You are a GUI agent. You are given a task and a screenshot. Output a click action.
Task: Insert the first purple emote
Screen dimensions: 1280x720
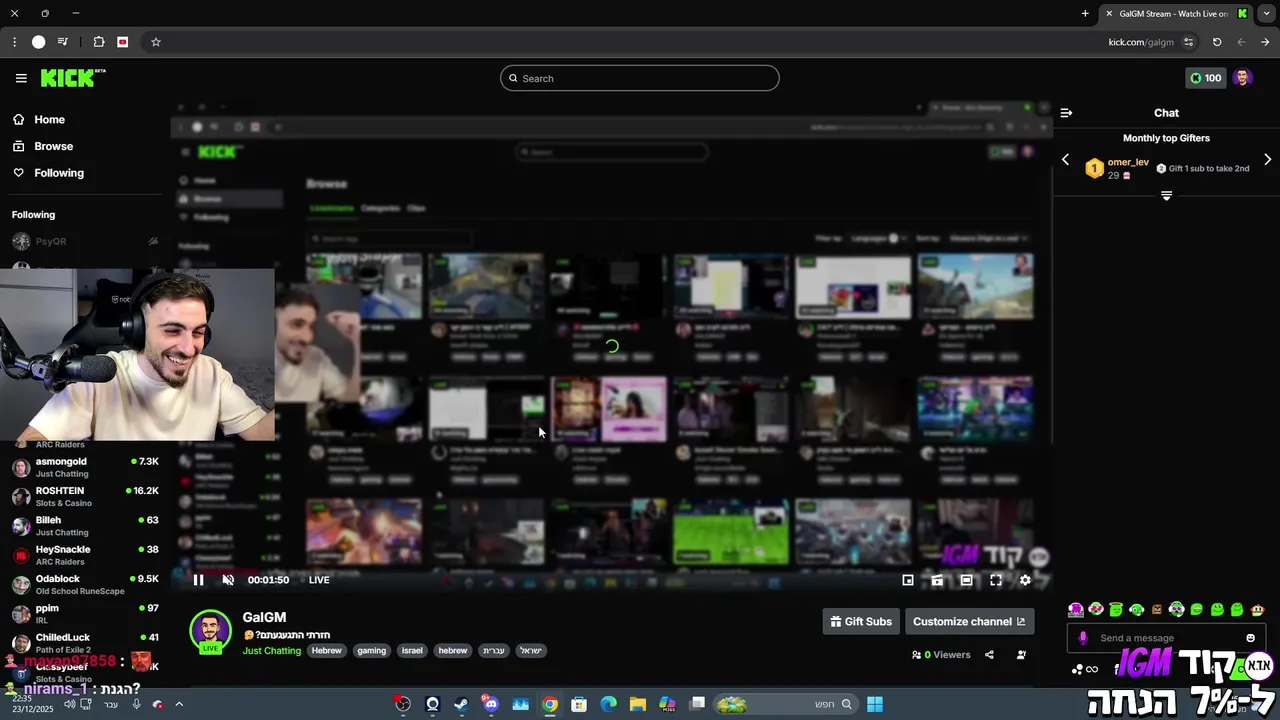pos(1076,610)
